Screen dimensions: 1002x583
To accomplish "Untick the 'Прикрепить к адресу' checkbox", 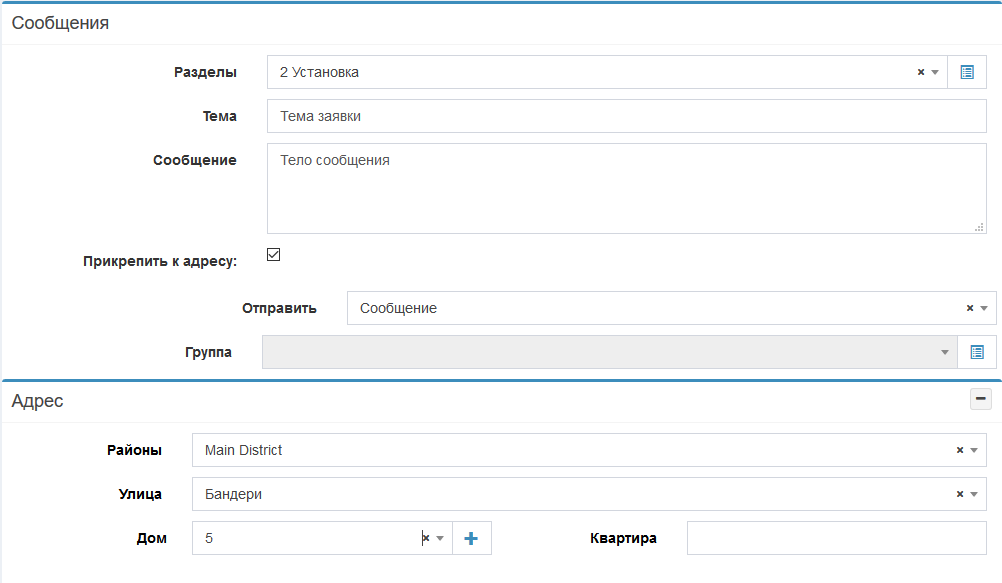I will 273,255.
